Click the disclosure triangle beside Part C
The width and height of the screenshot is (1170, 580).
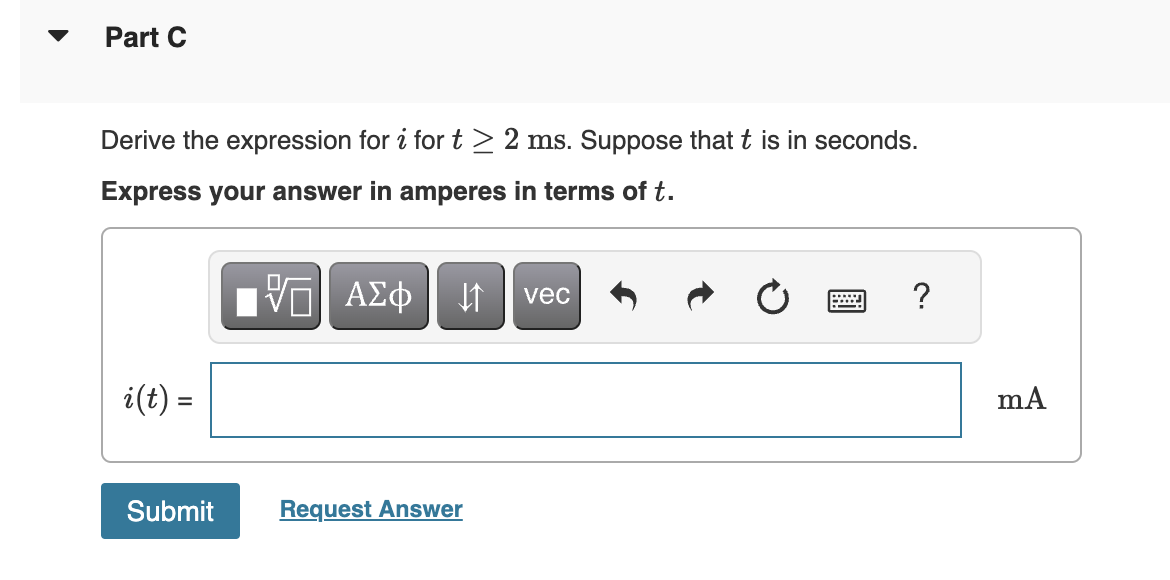58,35
